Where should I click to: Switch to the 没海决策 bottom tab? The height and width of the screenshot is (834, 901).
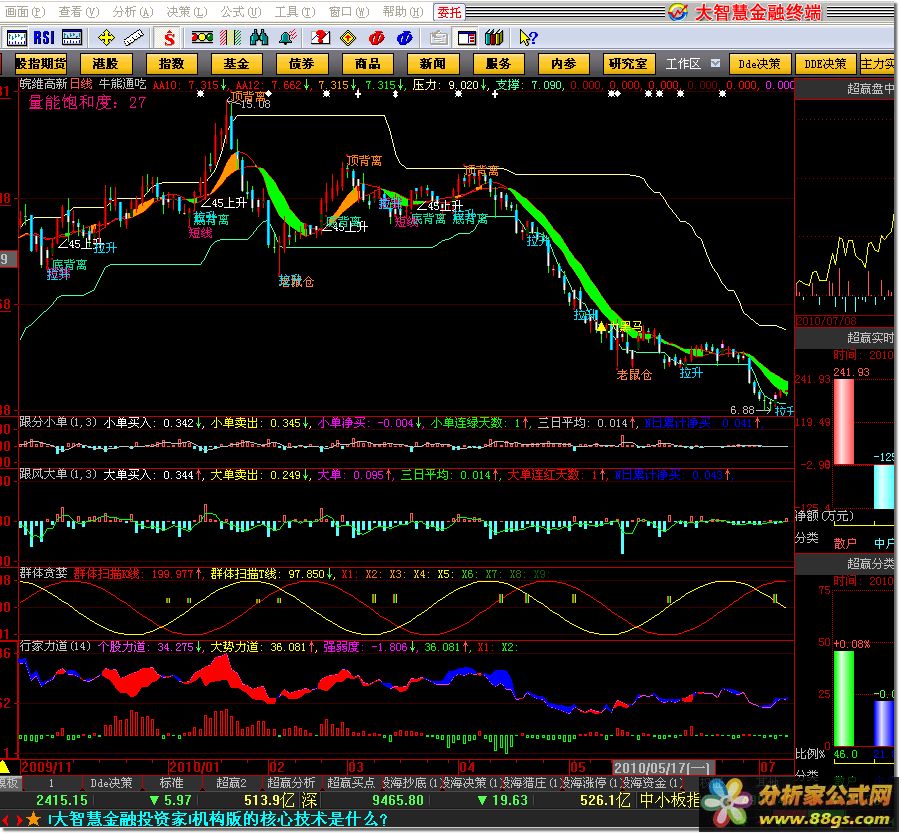(470, 783)
